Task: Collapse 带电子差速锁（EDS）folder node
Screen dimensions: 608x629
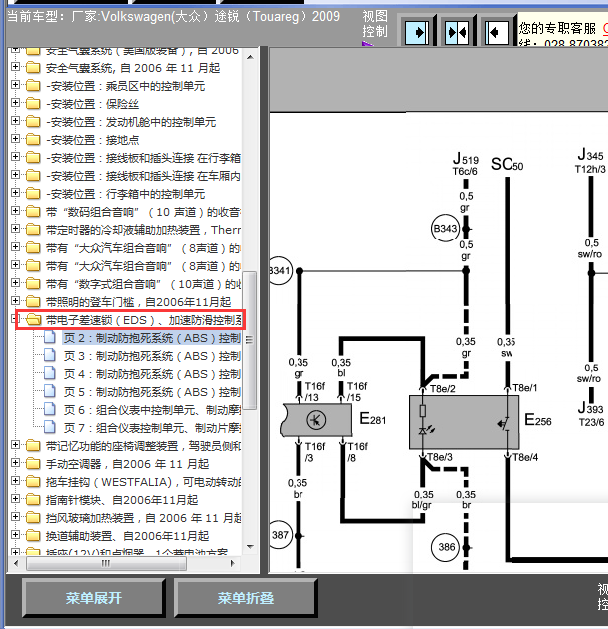Action: tap(15, 319)
